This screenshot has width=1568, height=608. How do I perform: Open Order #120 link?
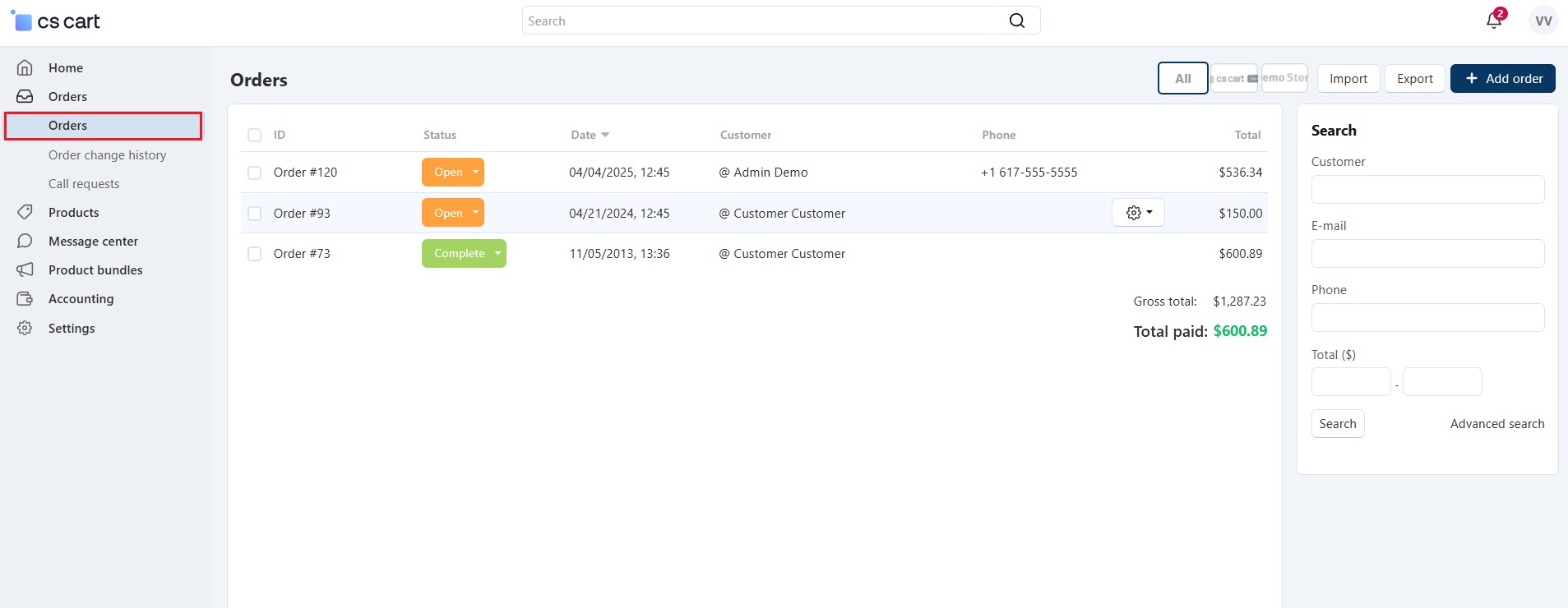click(x=305, y=172)
